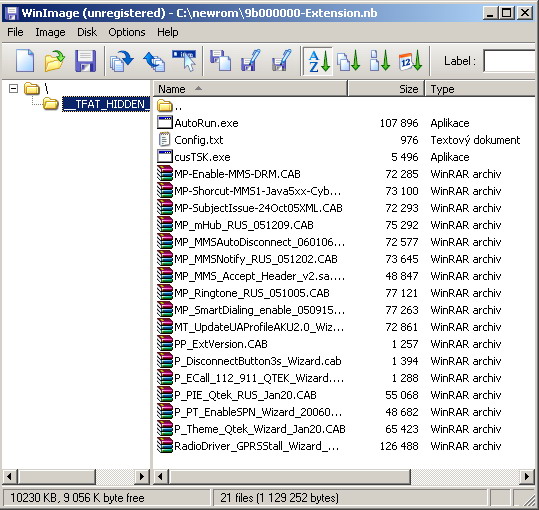The width and height of the screenshot is (539, 510).
Task: Sort files by size icon
Action: (x=380, y=61)
